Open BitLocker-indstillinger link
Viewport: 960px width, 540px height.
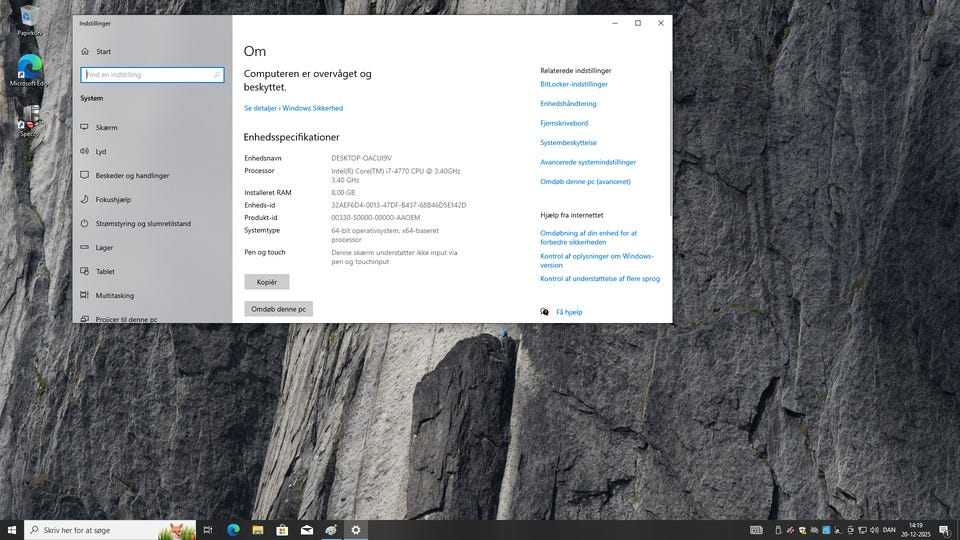click(x=573, y=85)
